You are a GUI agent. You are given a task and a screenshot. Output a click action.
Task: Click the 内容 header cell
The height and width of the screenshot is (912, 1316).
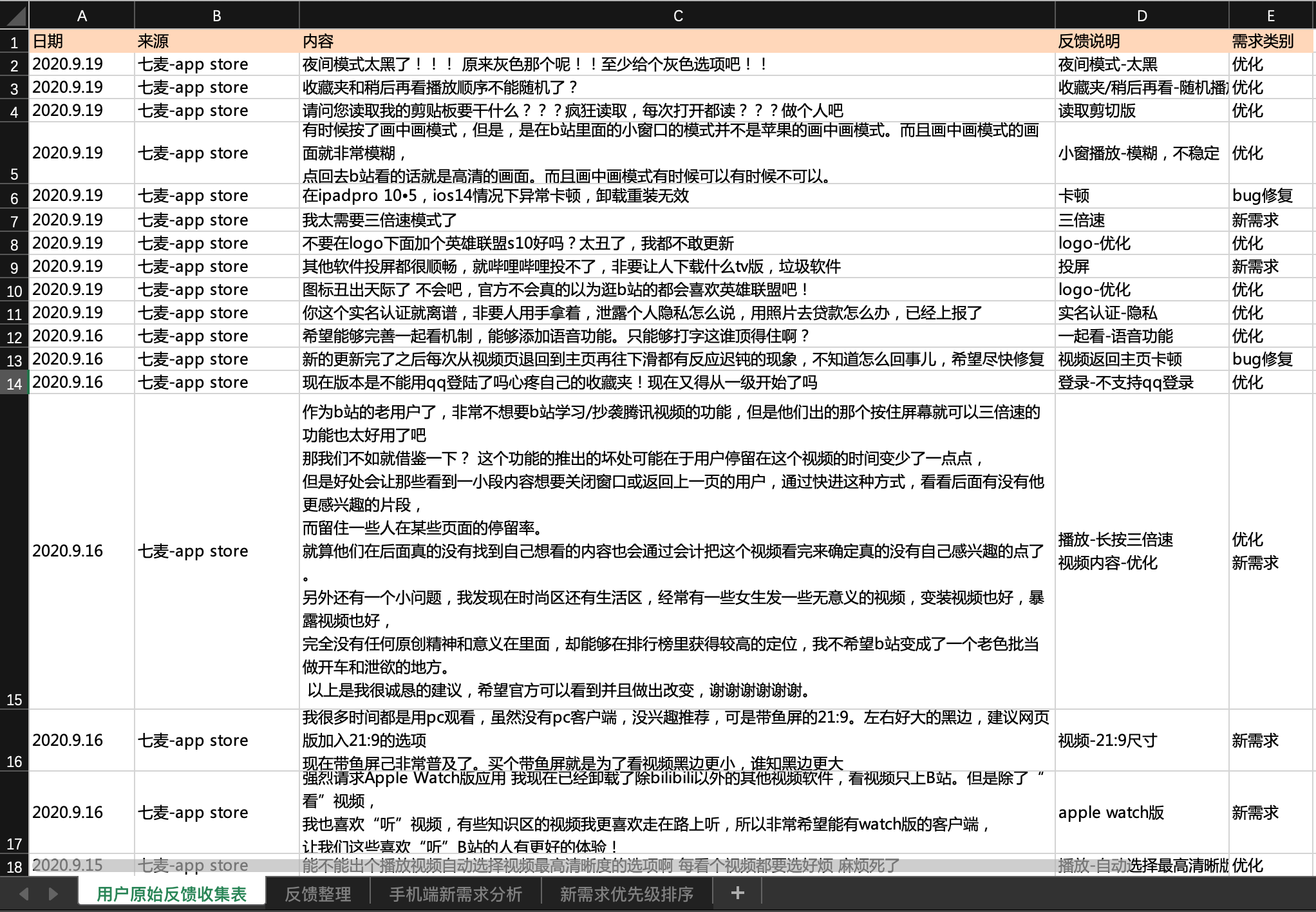(x=677, y=41)
